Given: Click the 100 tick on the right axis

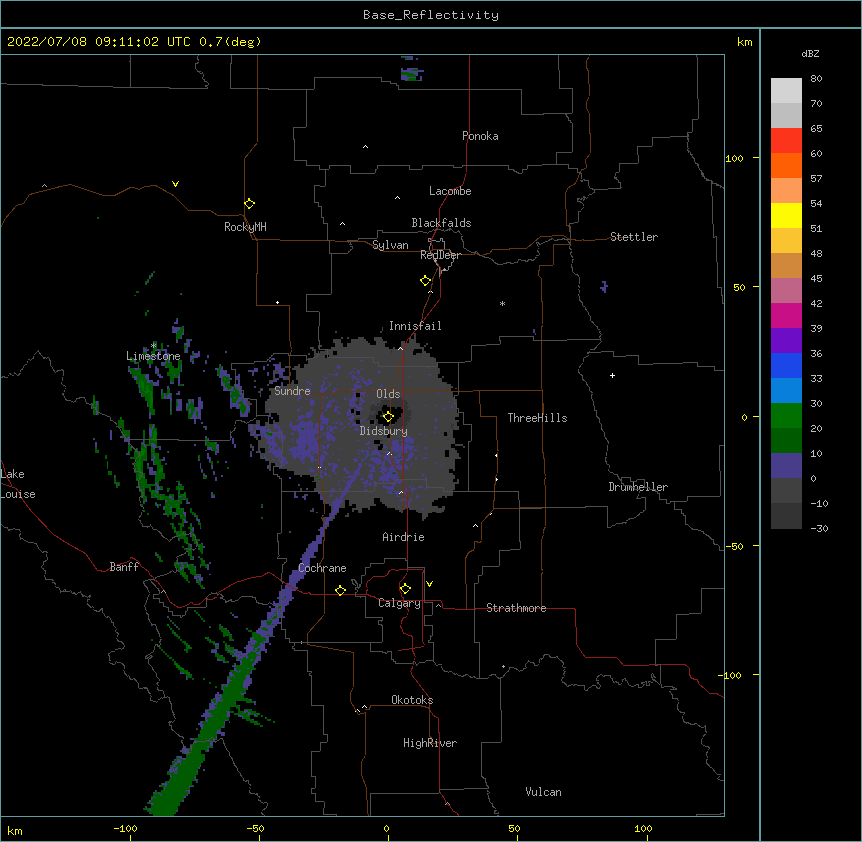Looking at the screenshot, I should (x=734, y=159).
